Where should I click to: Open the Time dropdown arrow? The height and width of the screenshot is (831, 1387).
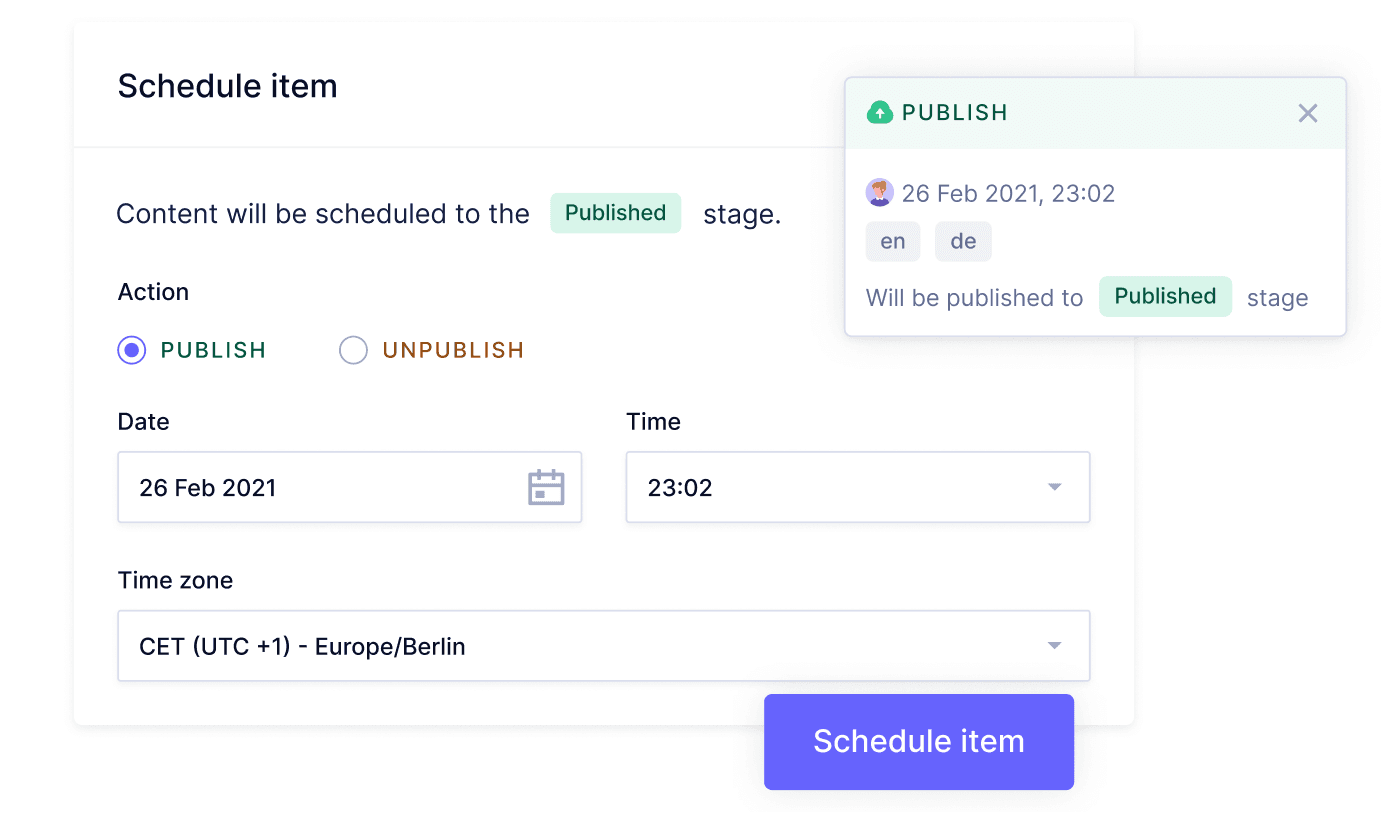[1054, 487]
